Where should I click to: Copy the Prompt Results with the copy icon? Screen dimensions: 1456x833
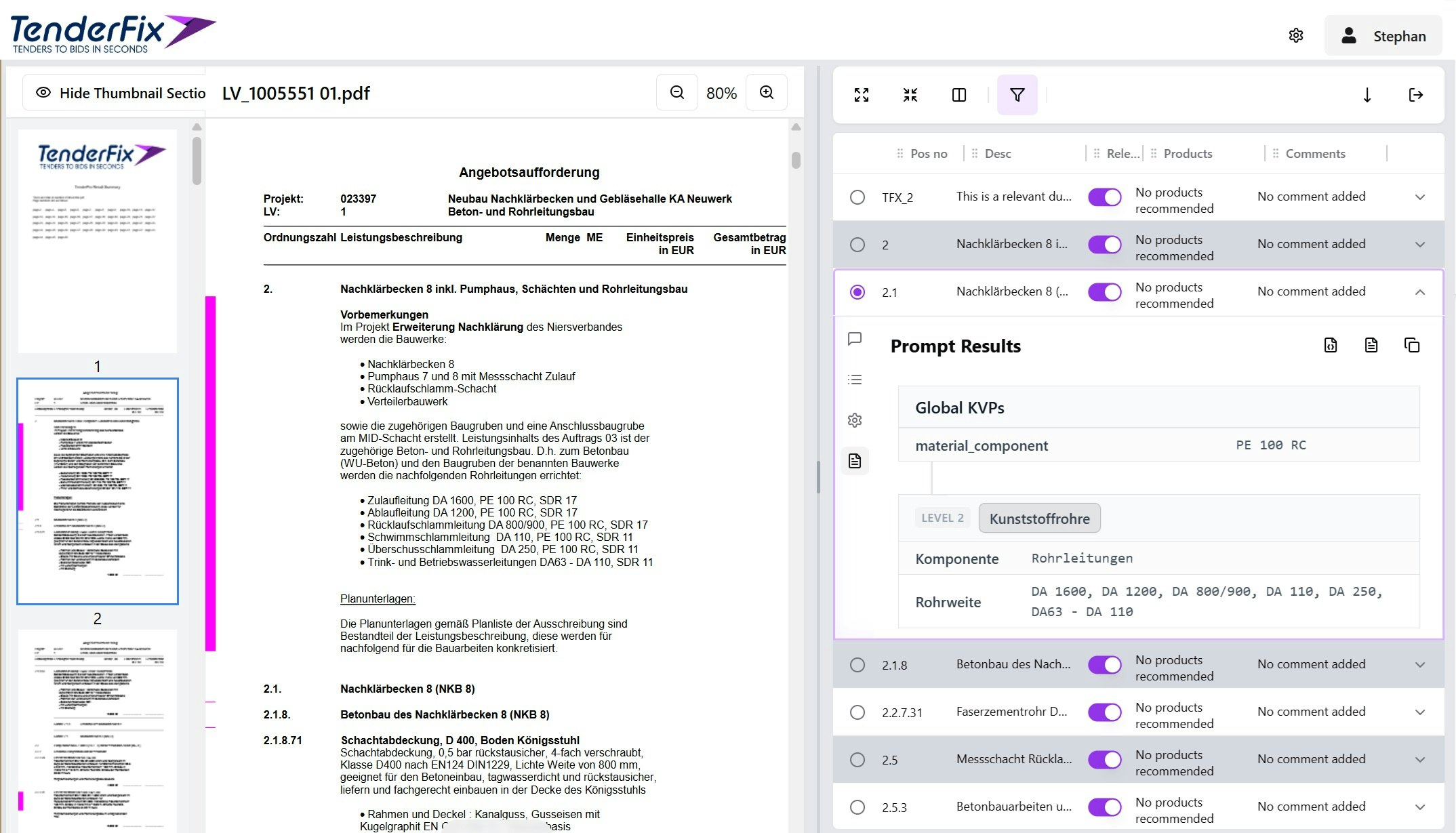tap(1411, 346)
